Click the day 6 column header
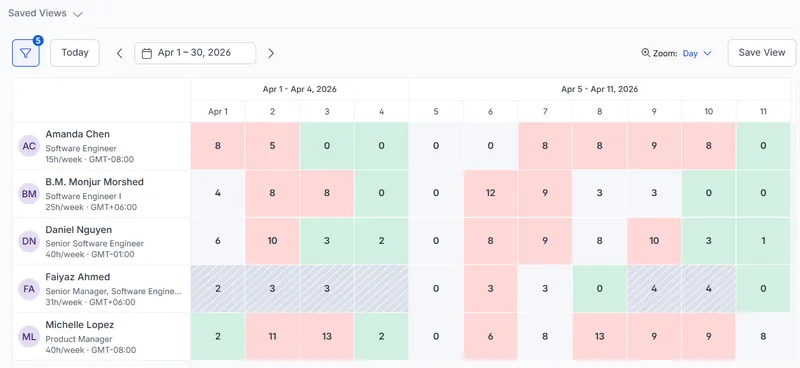The width and height of the screenshot is (800, 368). [x=490, y=111]
